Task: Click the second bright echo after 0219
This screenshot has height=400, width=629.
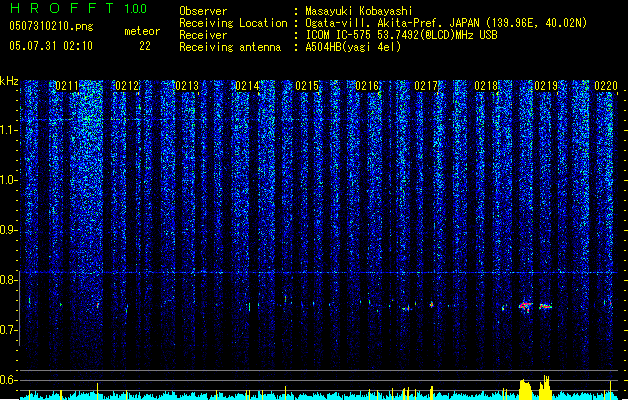Action: click(546, 307)
